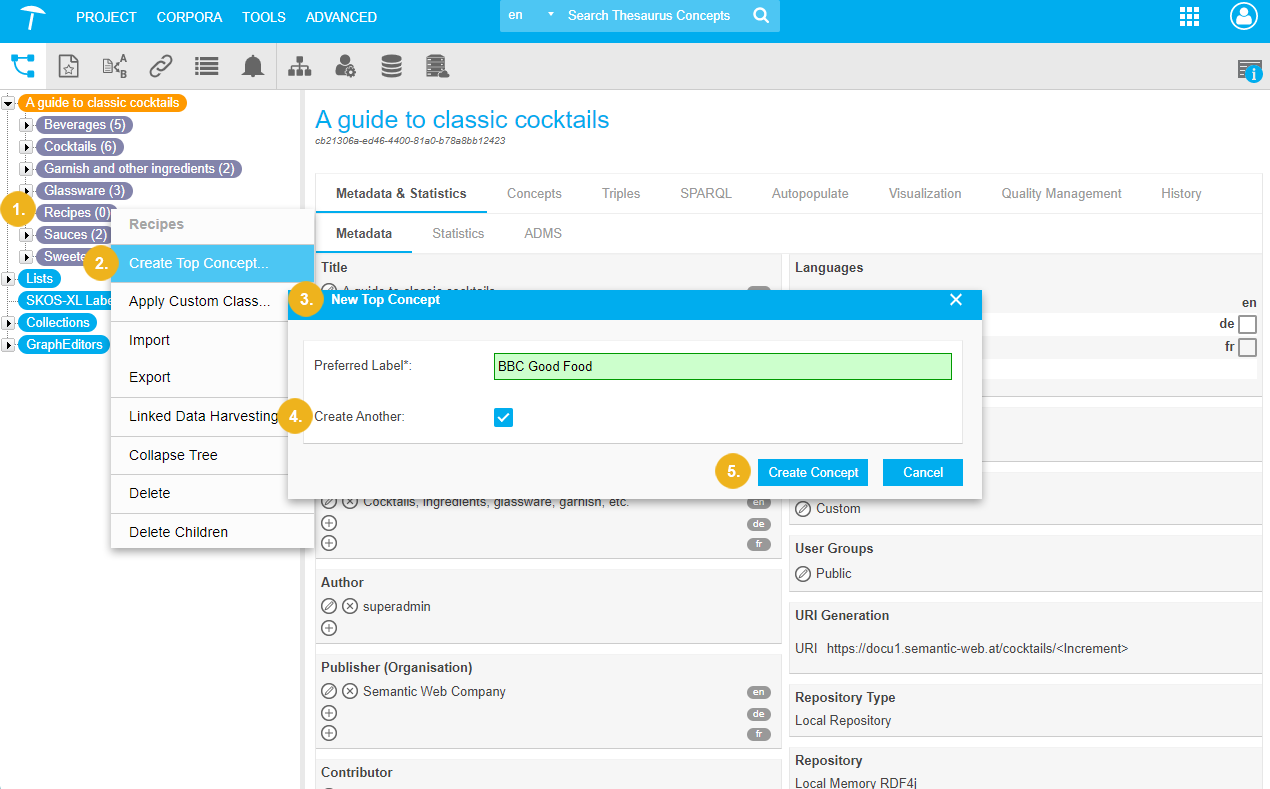This screenshot has width=1270, height=789.
Task: Close the New Top Concept dialog
Action: click(956, 300)
